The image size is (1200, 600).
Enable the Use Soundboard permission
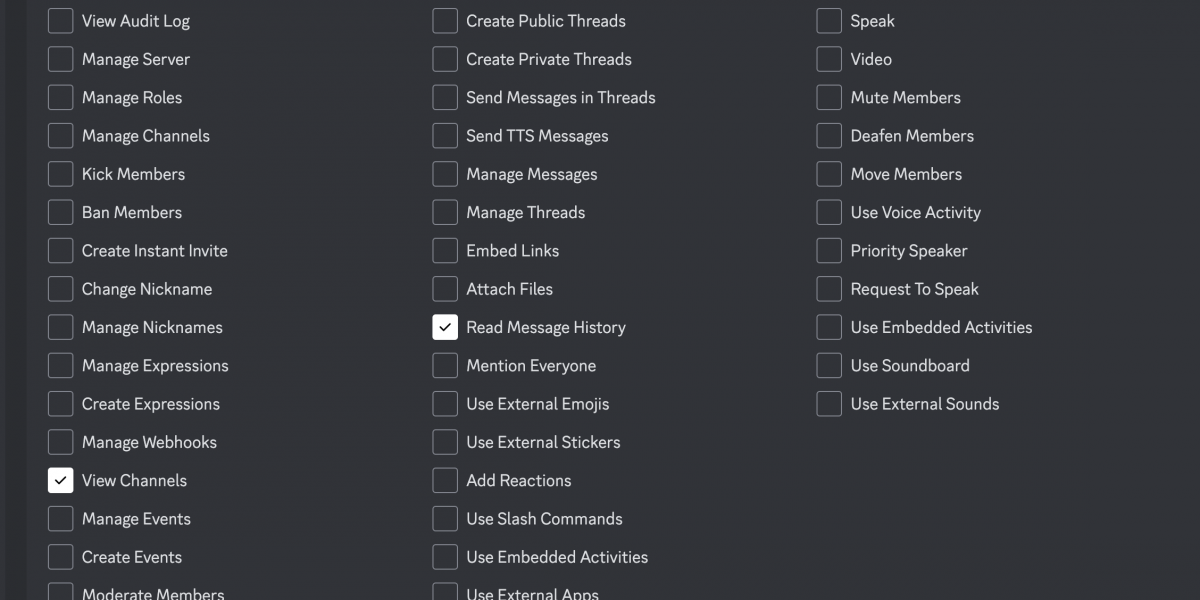(829, 366)
